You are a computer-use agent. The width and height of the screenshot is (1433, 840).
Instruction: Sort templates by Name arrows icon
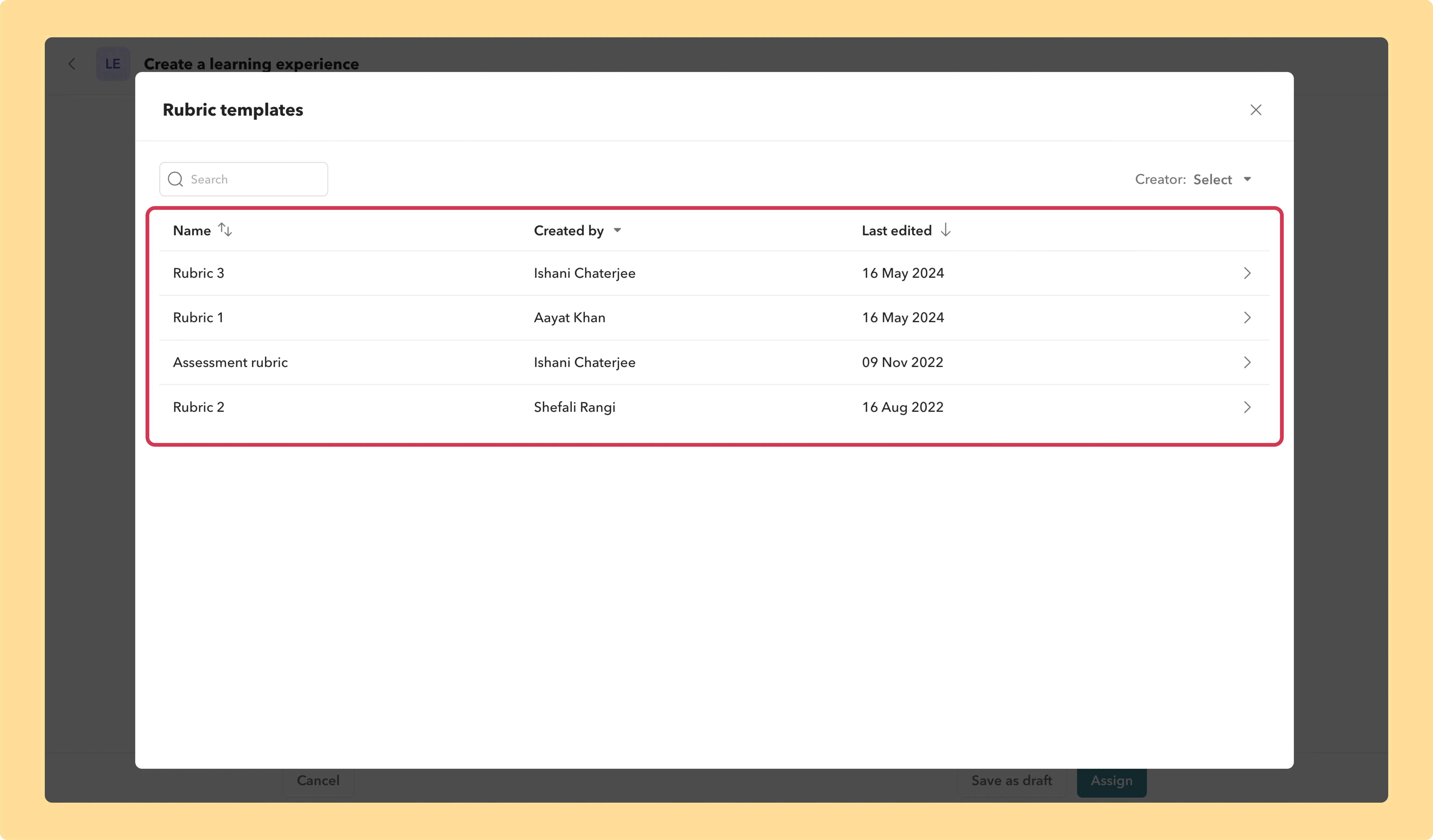(225, 230)
